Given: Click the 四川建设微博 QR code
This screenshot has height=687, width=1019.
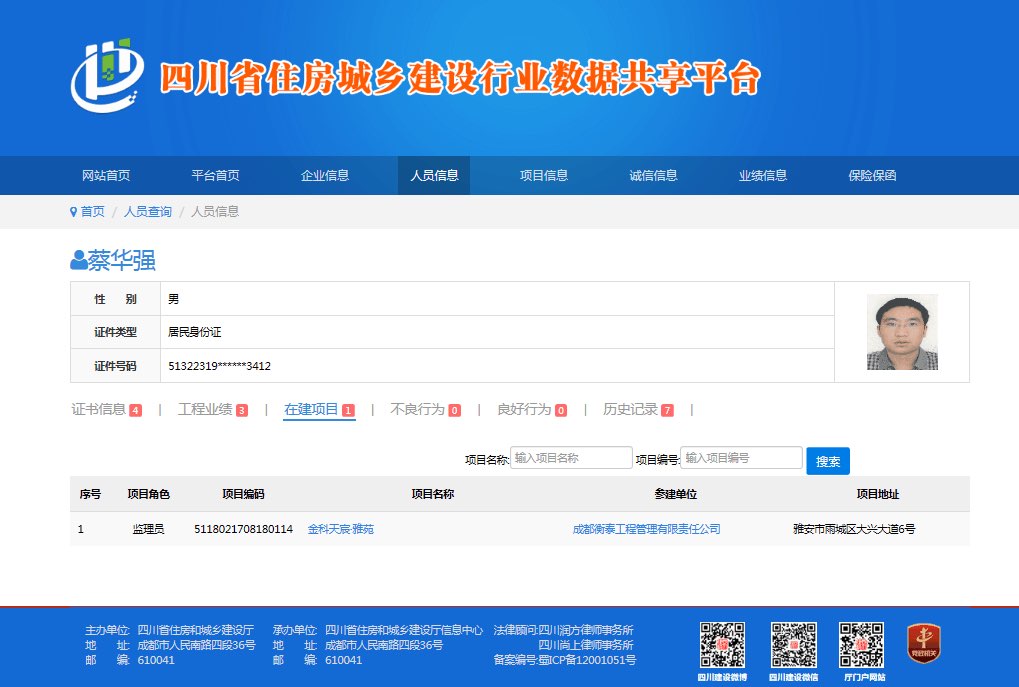Looking at the screenshot, I should tap(722, 645).
